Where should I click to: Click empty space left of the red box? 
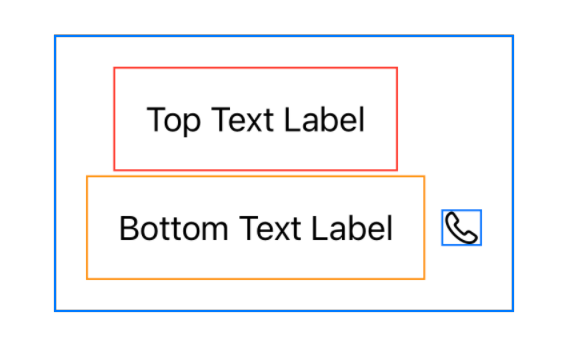pyautogui.click(x=85, y=119)
